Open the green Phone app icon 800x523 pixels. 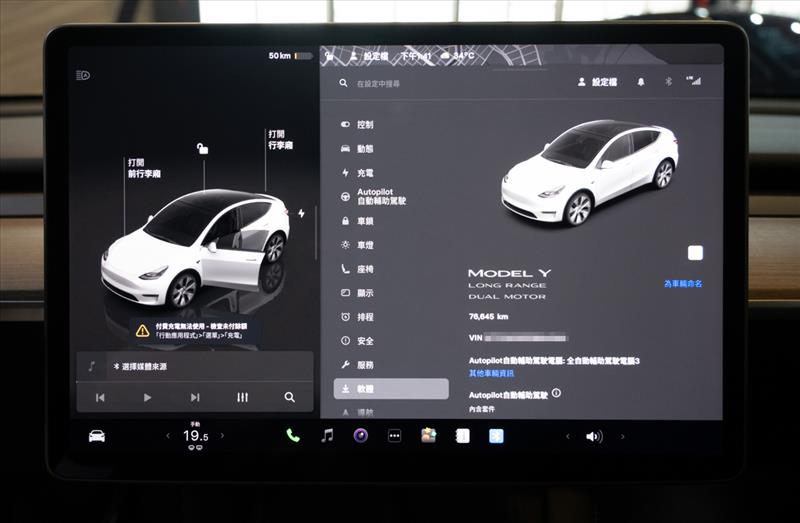point(293,436)
